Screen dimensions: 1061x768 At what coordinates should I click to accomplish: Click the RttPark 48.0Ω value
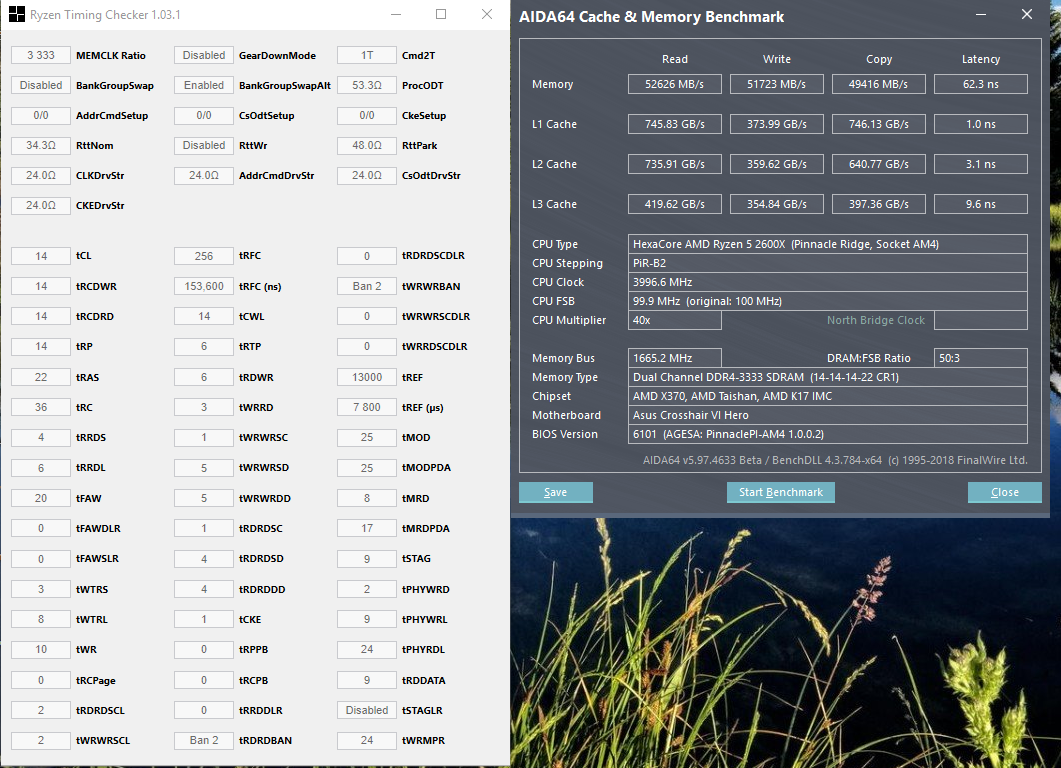coord(367,145)
